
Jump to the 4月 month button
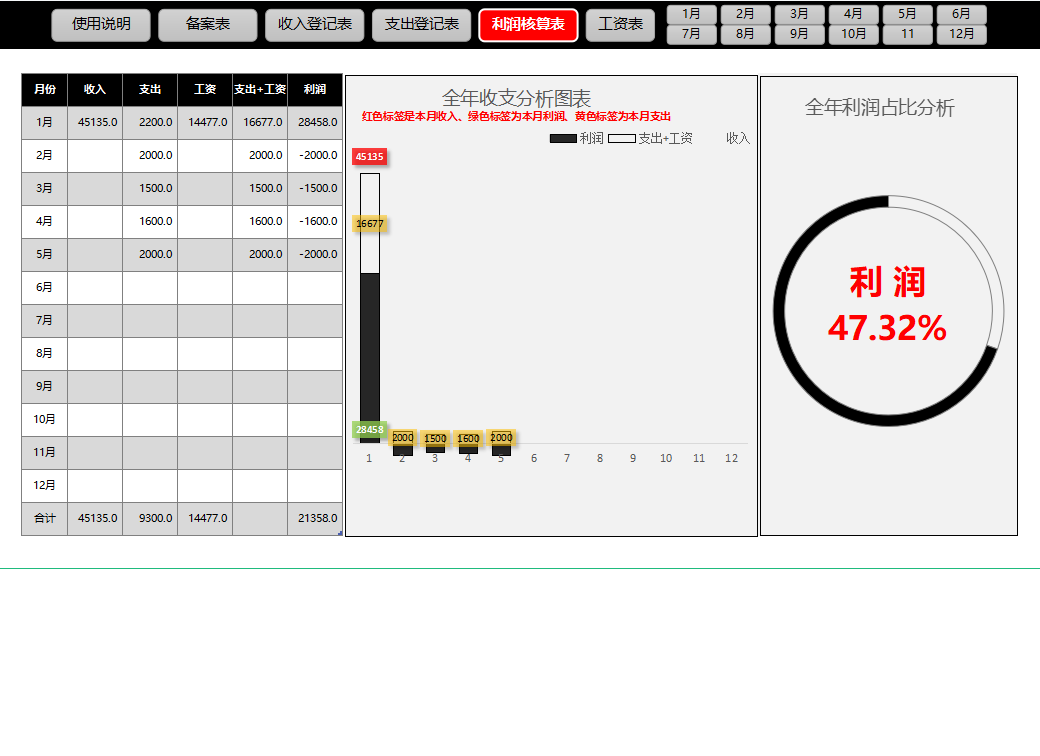(x=854, y=14)
